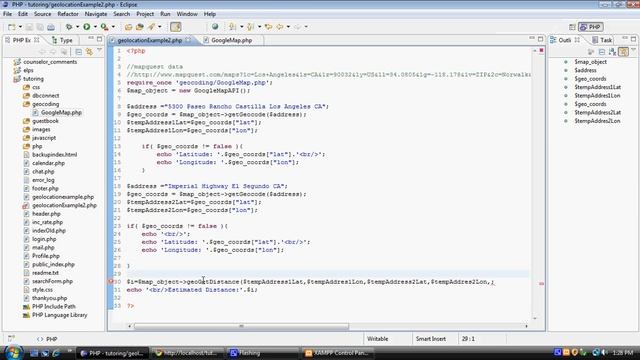Click the Open Perspective icon

(x=572, y=27)
